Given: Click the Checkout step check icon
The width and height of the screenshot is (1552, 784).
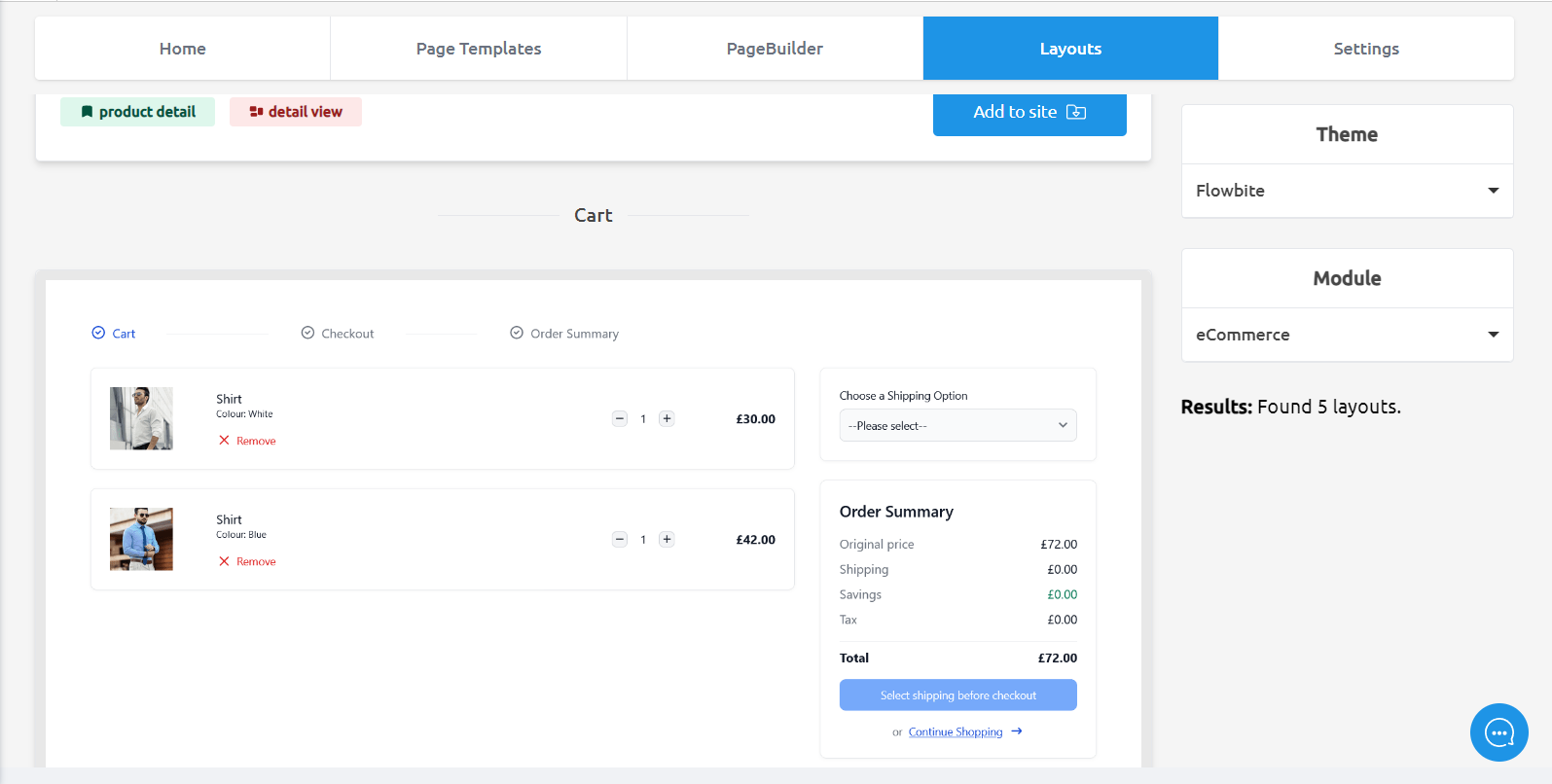Looking at the screenshot, I should 307,333.
